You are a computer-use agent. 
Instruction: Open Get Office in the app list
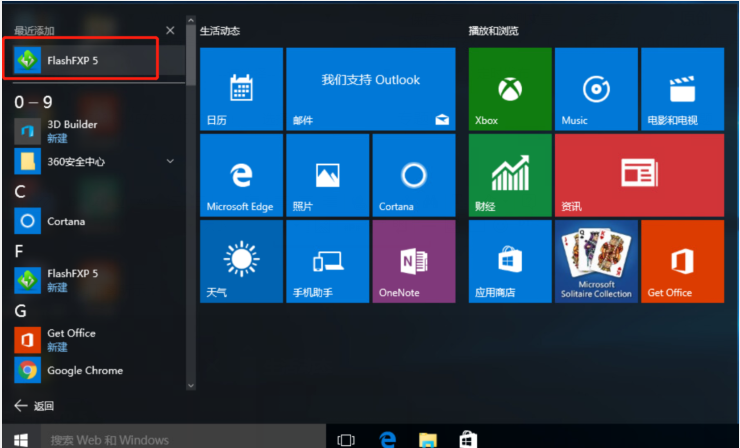[99, 340]
